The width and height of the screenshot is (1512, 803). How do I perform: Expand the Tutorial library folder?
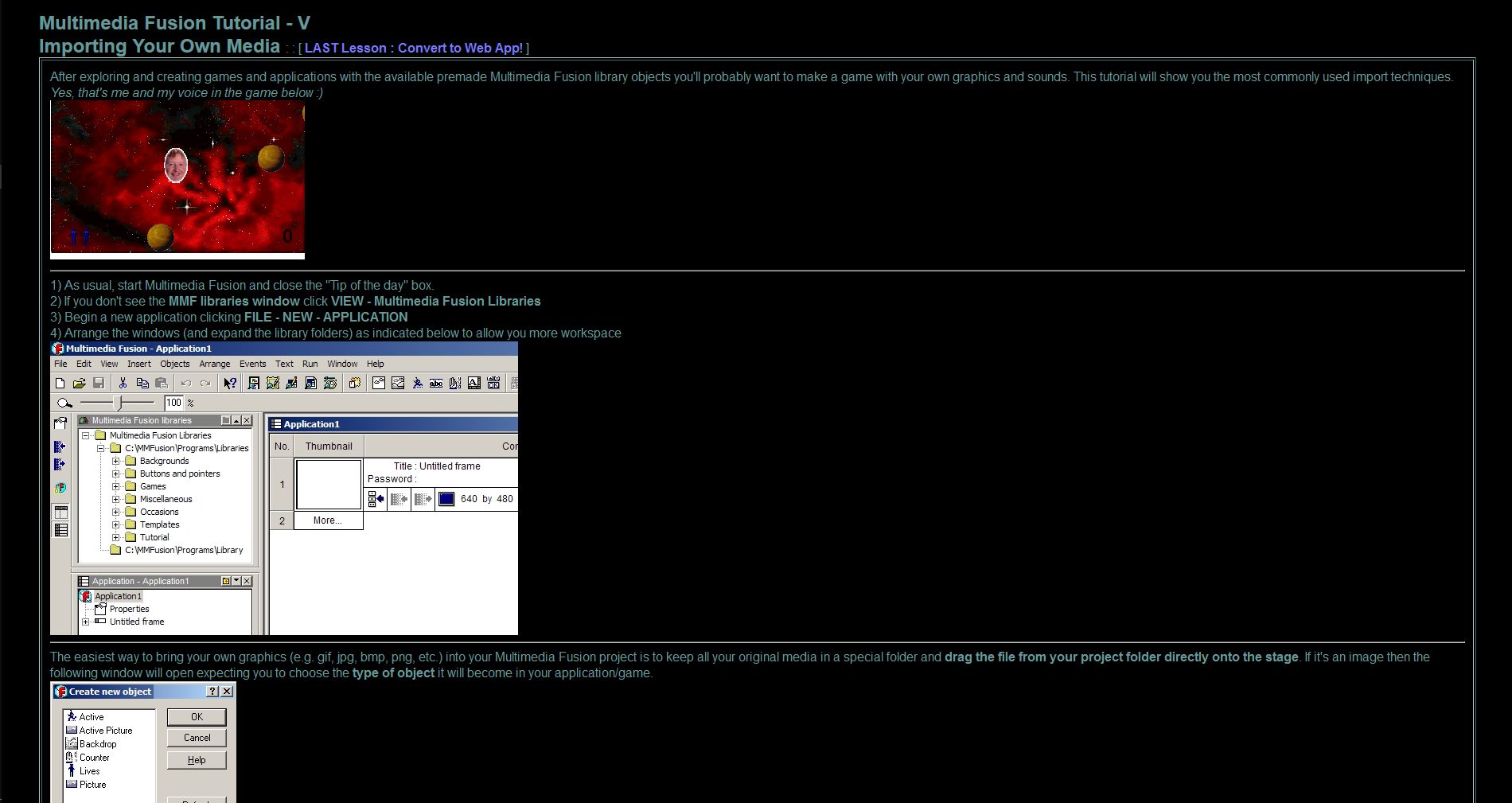pyautogui.click(x=115, y=537)
